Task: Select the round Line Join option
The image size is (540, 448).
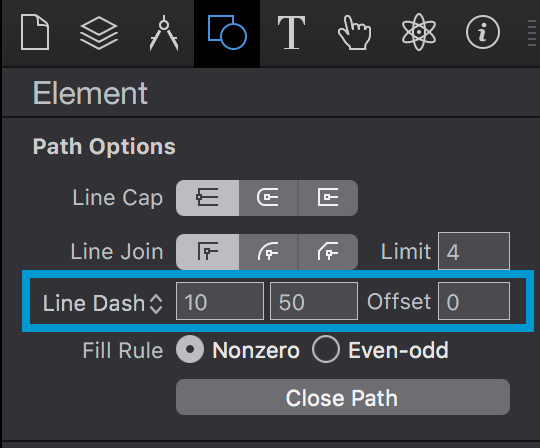Action: (x=268, y=252)
